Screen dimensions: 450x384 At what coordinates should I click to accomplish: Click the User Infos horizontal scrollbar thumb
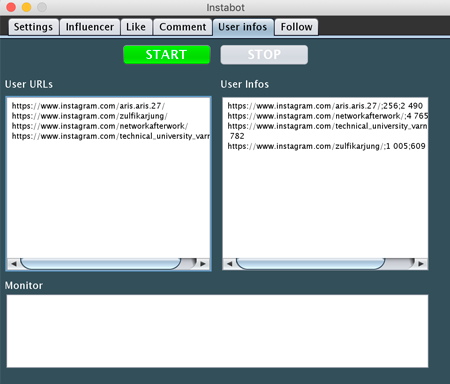point(311,264)
